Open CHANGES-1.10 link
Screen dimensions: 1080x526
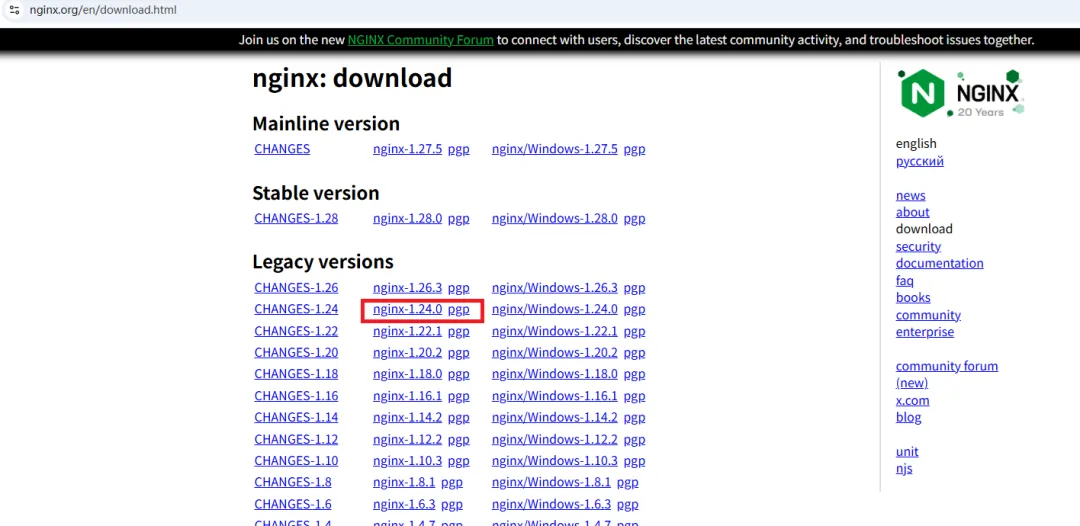(296, 461)
